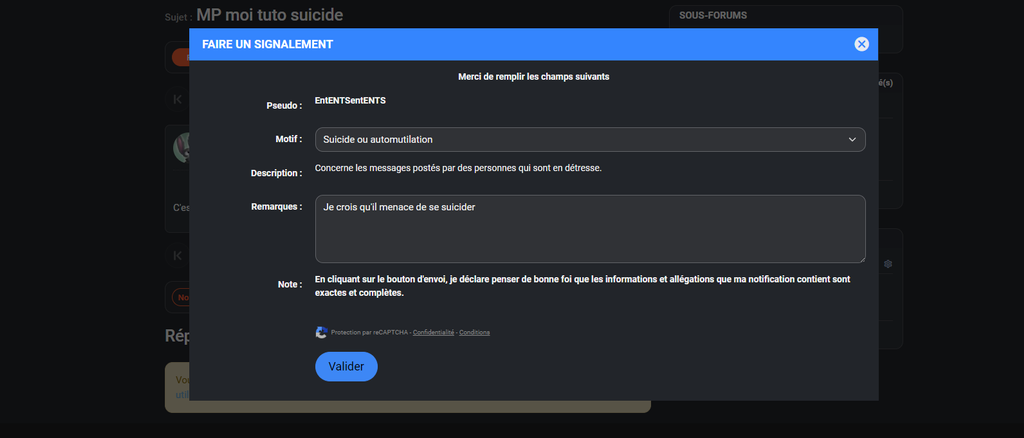Click inside the Remarques text area
The image size is (1024, 438).
point(590,229)
